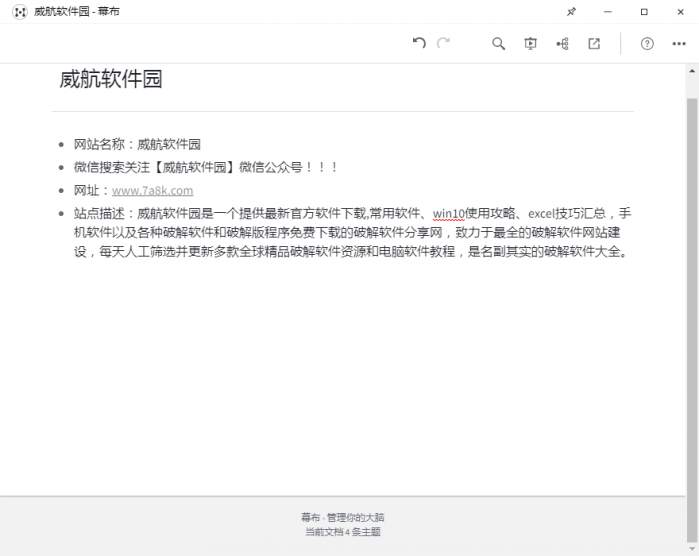This screenshot has width=699, height=556.
Task: Click the scrollbar down arrow
Action: pos(692,549)
